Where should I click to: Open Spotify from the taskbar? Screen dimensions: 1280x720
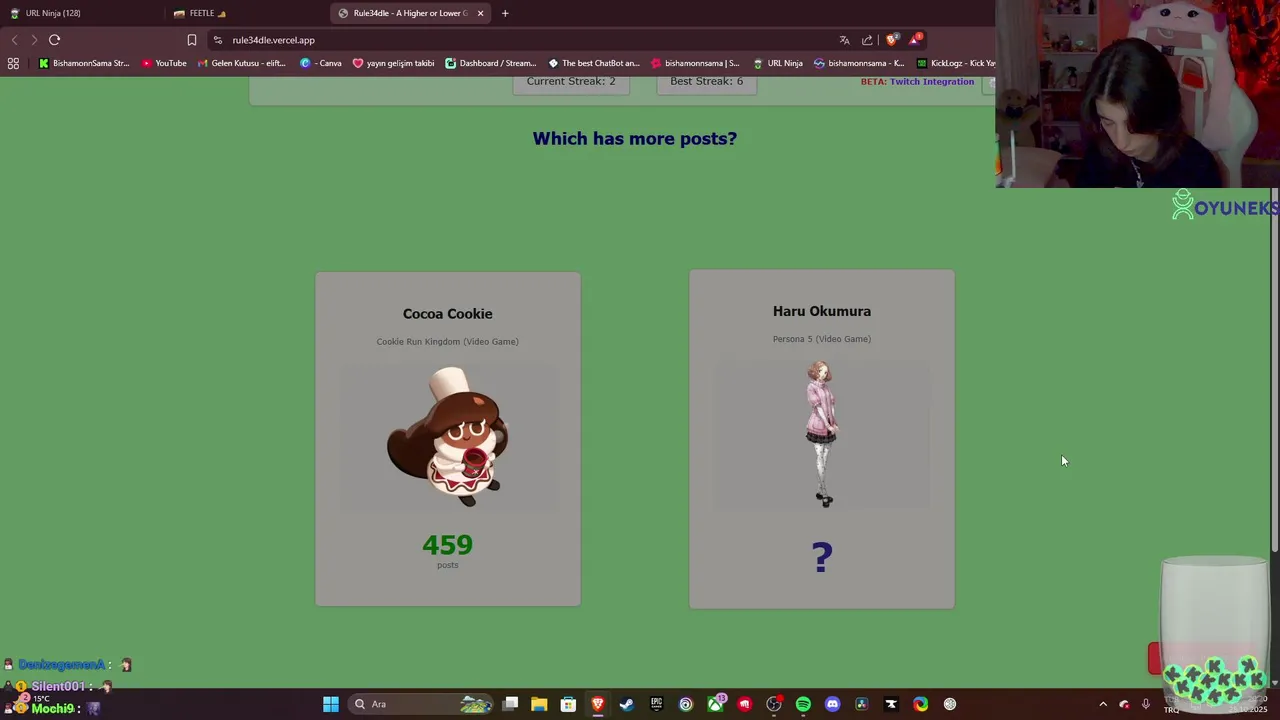[803, 704]
